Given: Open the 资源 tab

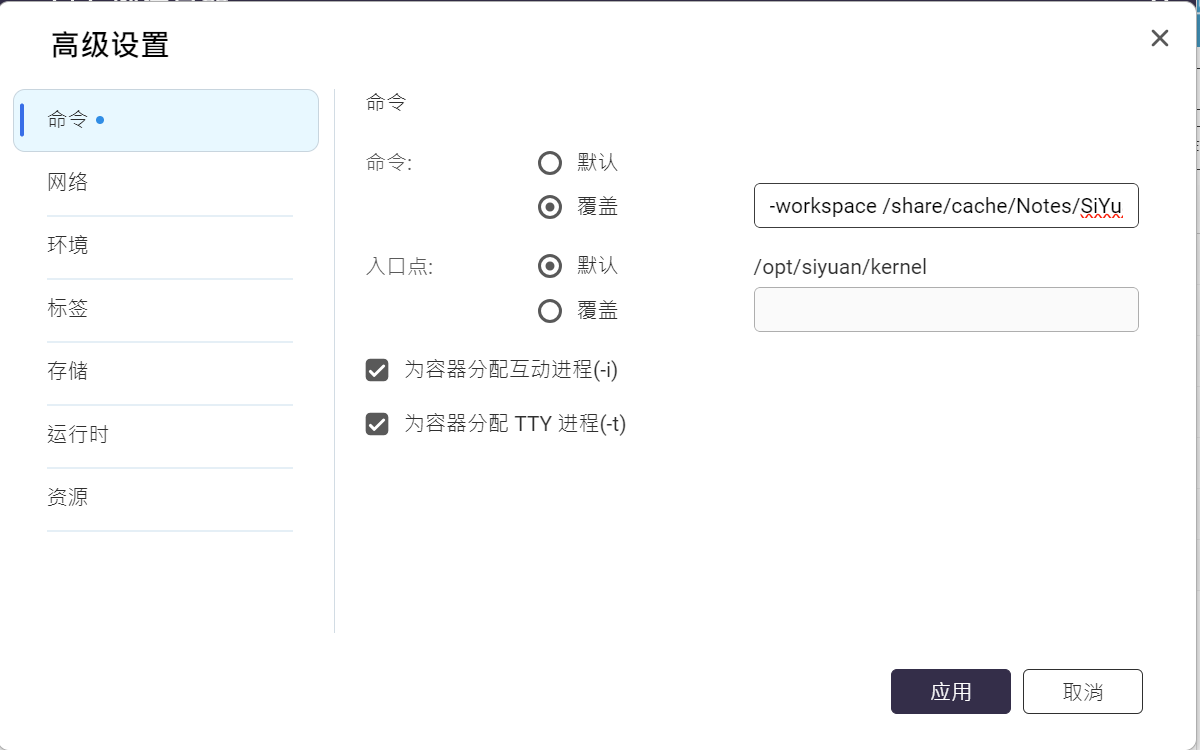Looking at the screenshot, I should [x=68, y=497].
